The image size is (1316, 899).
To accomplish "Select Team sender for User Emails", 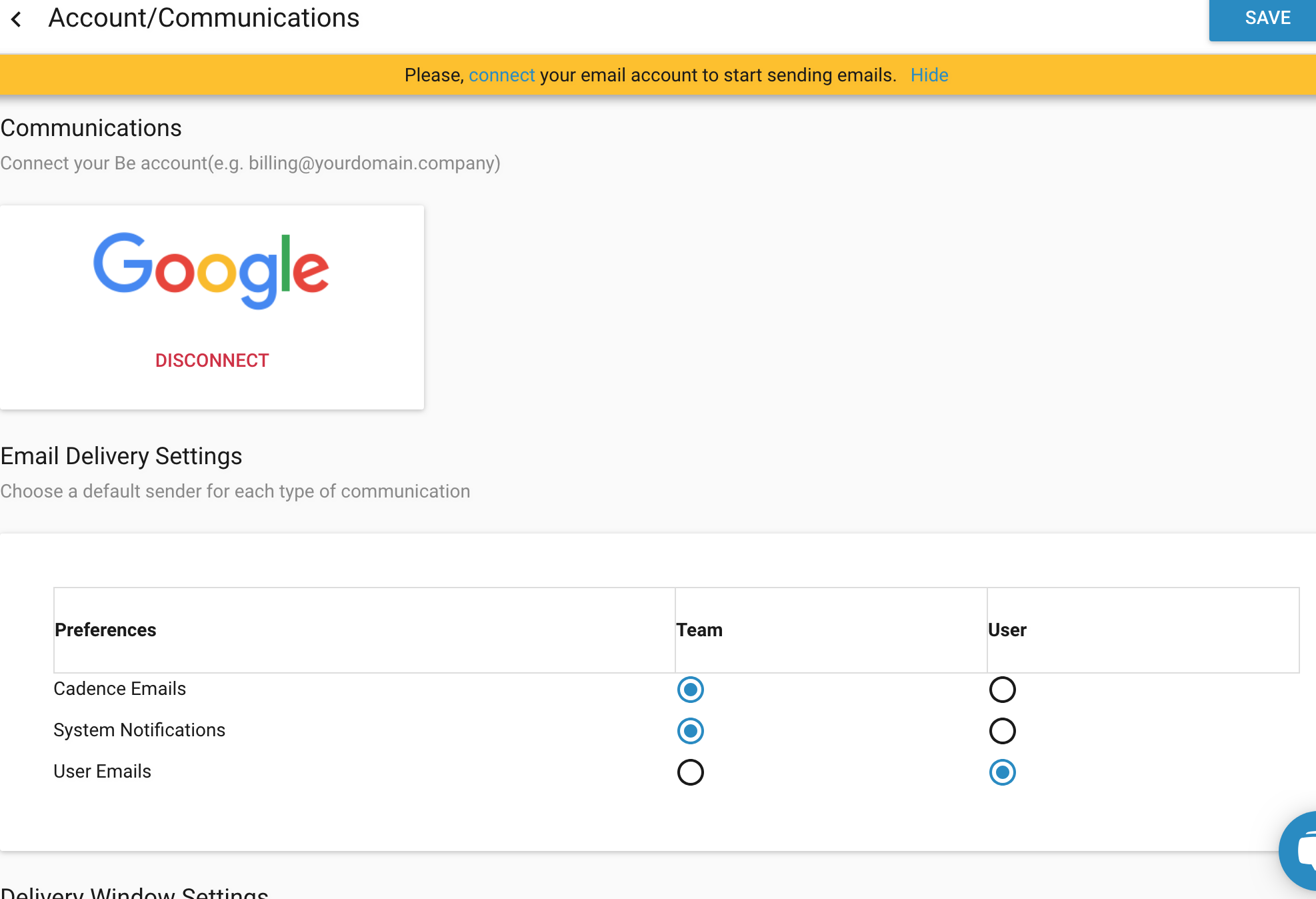I will [691, 772].
